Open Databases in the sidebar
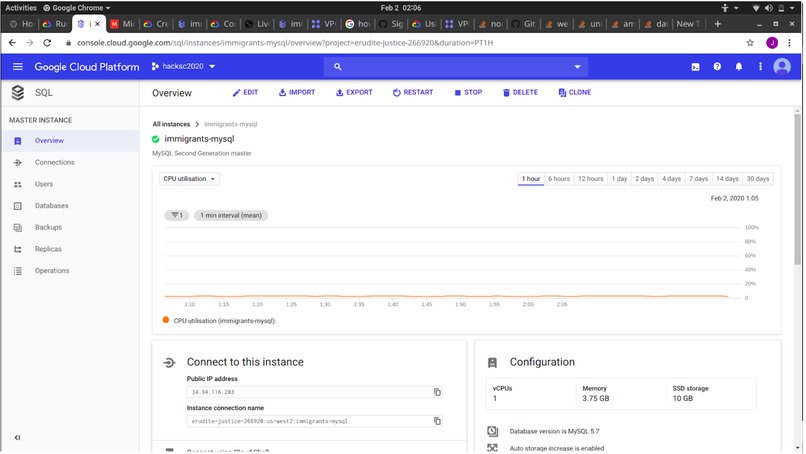 tap(70, 206)
